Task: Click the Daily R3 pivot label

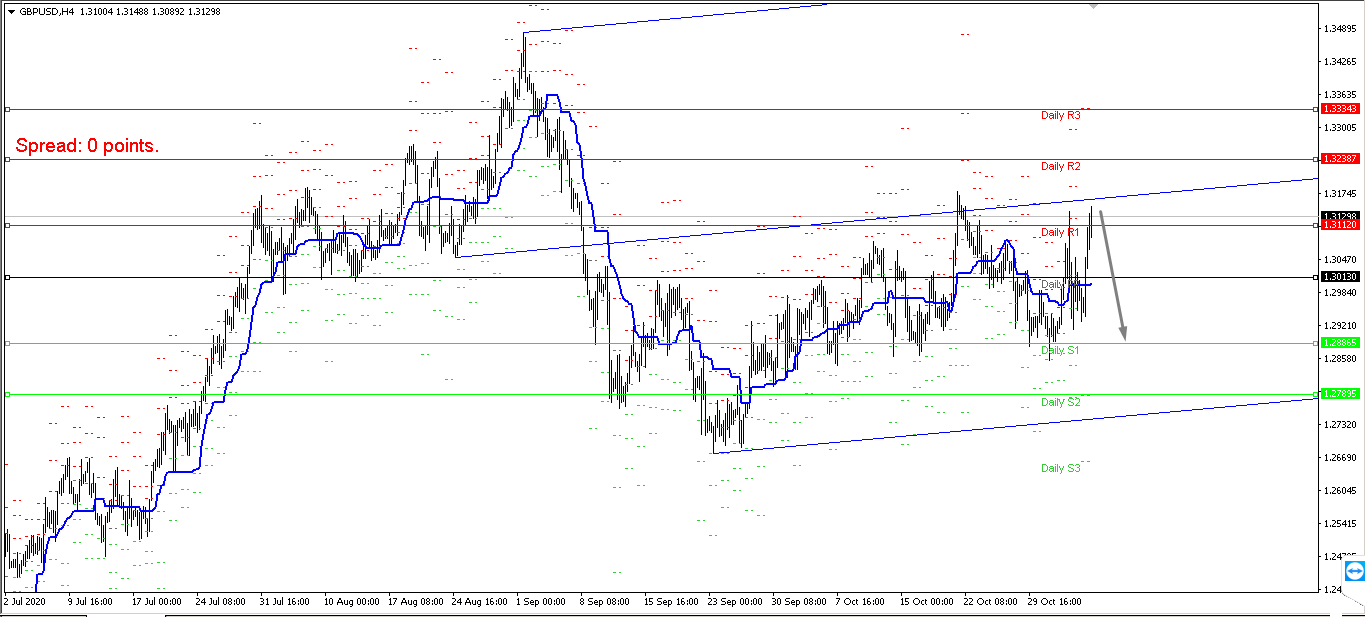Action: [x=1060, y=116]
